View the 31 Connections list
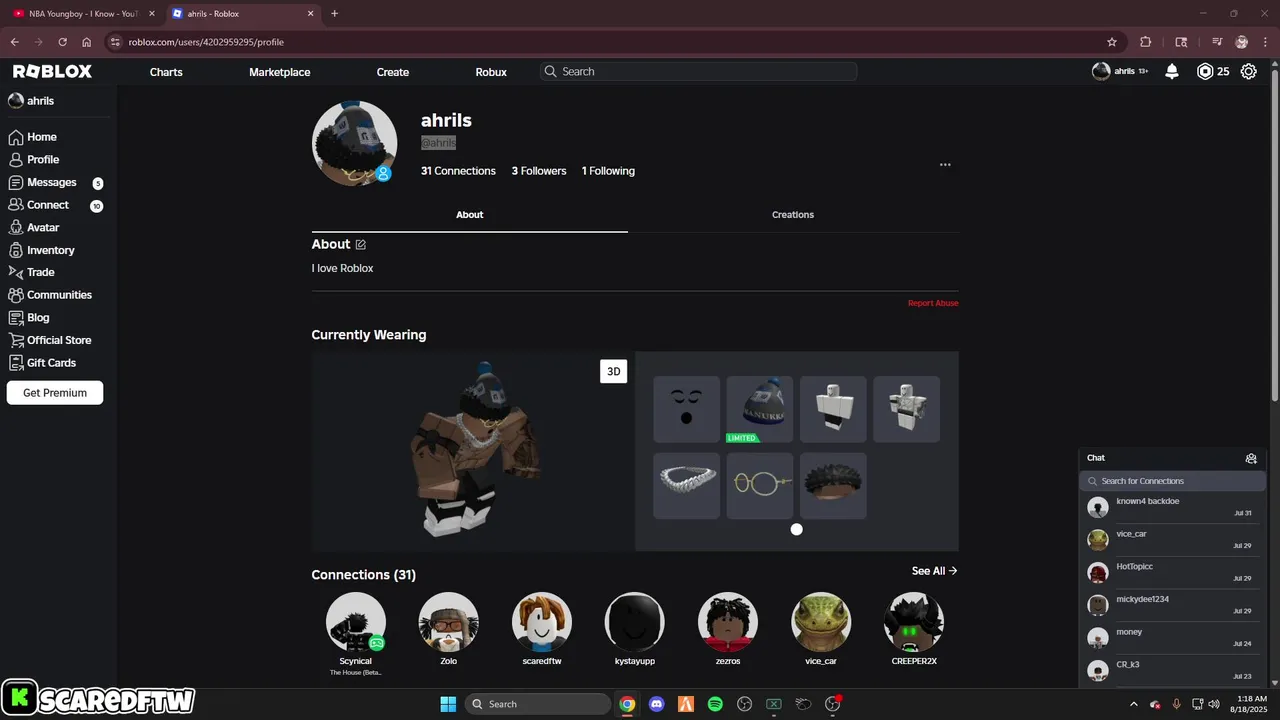The height and width of the screenshot is (720, 1280). [458, 171]
